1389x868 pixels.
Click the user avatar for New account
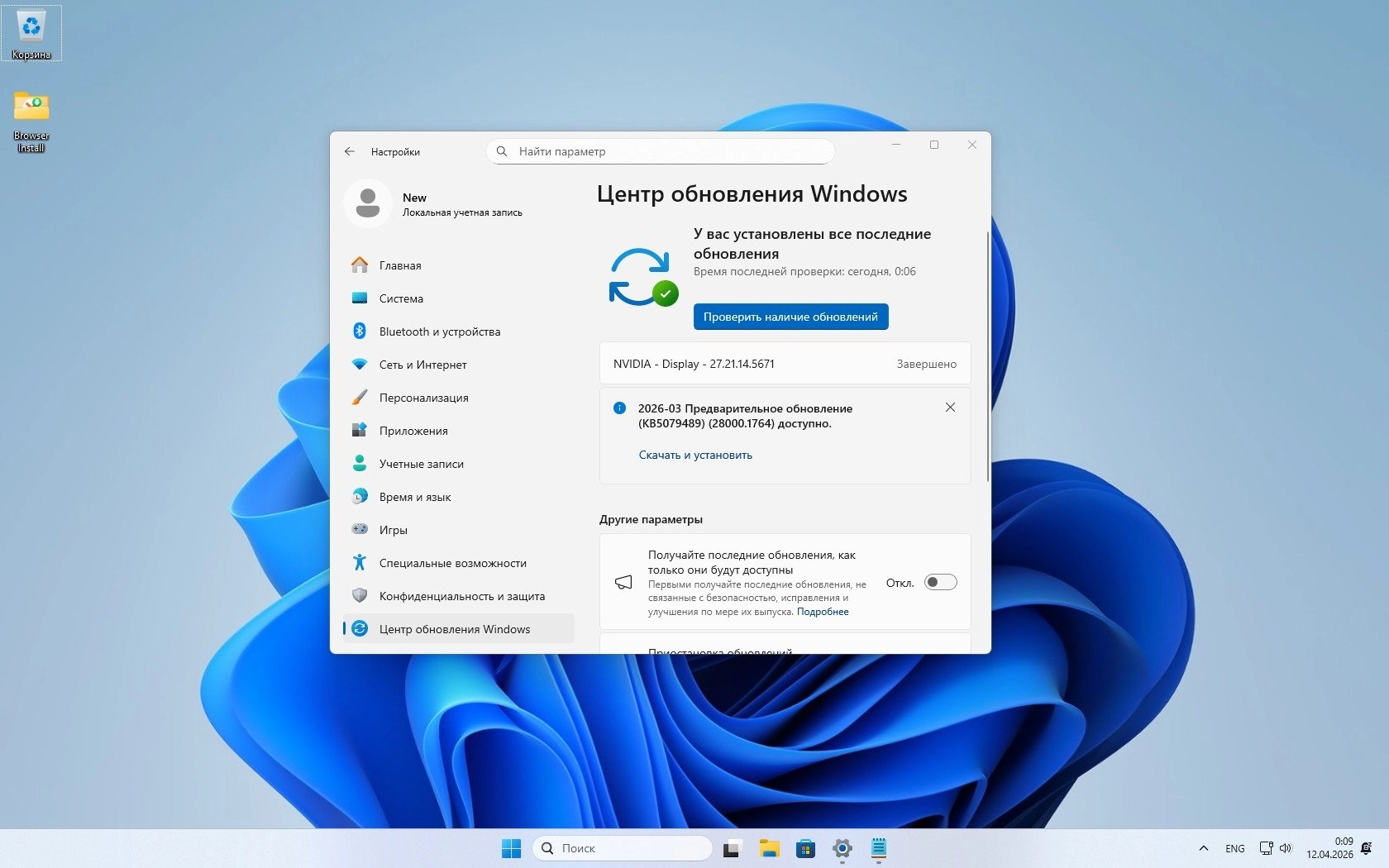coord(367,203)
